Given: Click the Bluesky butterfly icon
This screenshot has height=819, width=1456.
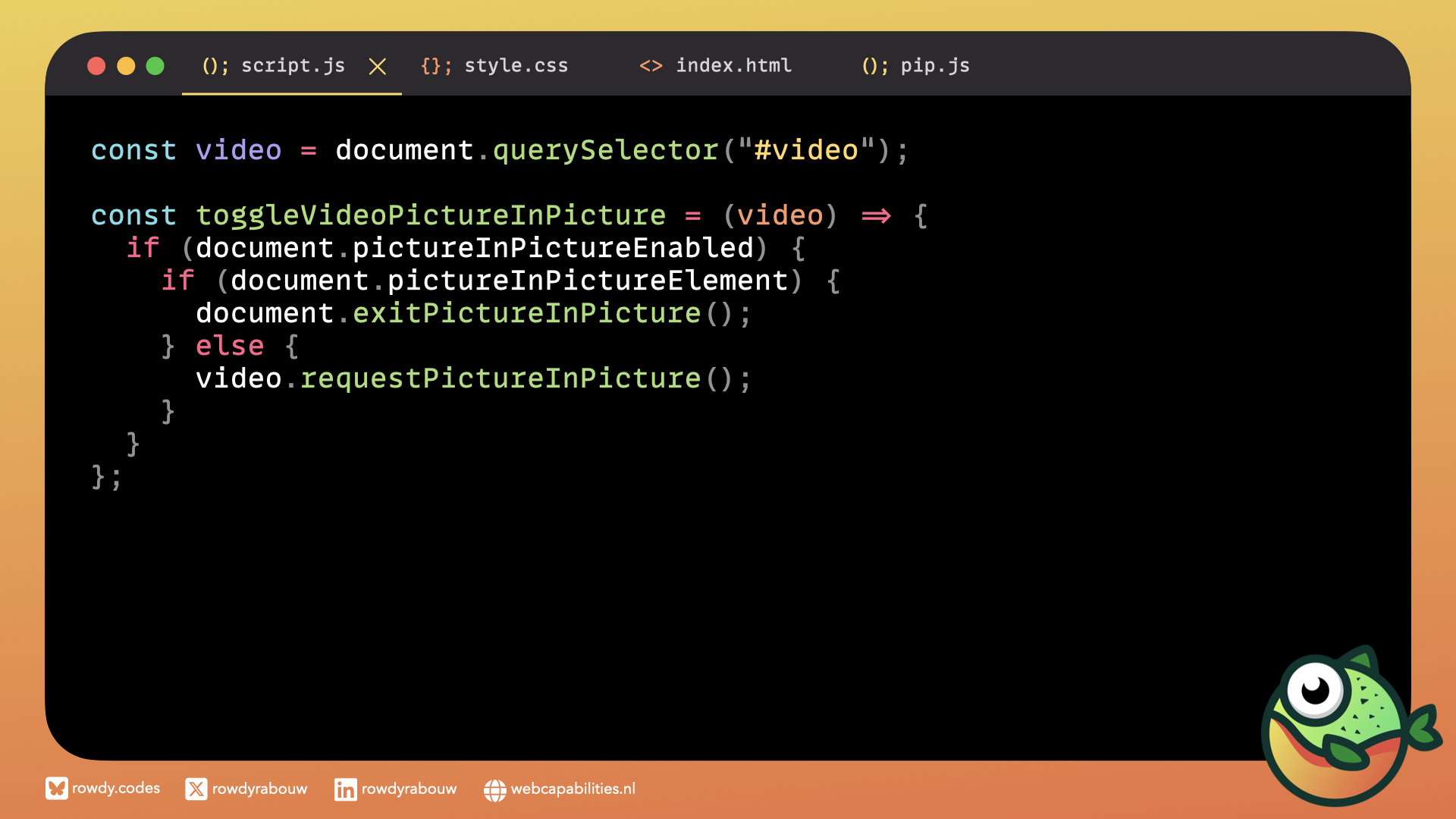Looking at the screenshot, I should (56, 789).
